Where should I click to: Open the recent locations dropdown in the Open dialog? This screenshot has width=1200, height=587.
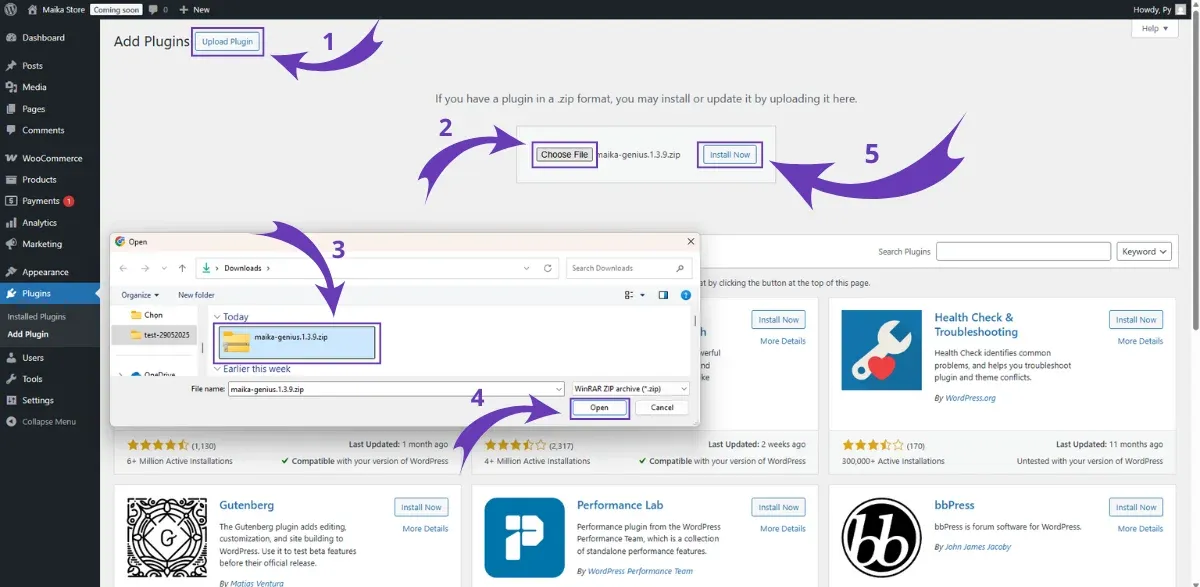tap(163, 268)
